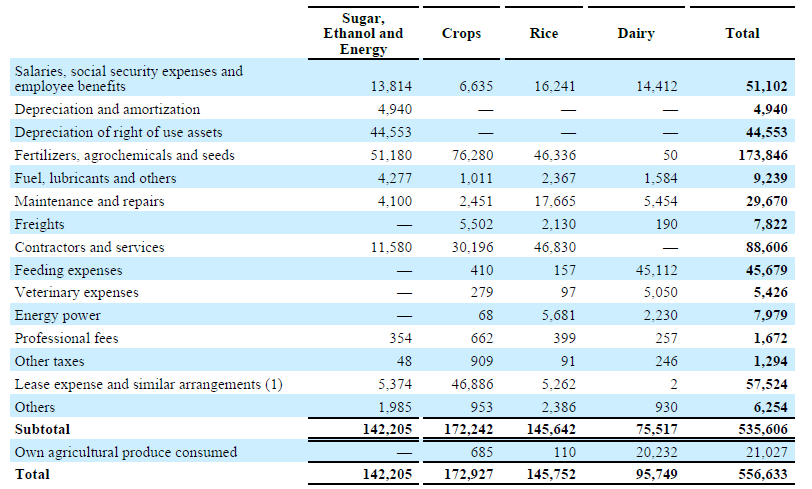Select the Dairy feeding expenses value 45,112
Screen dimensions: 812x489
pos(655,270)
